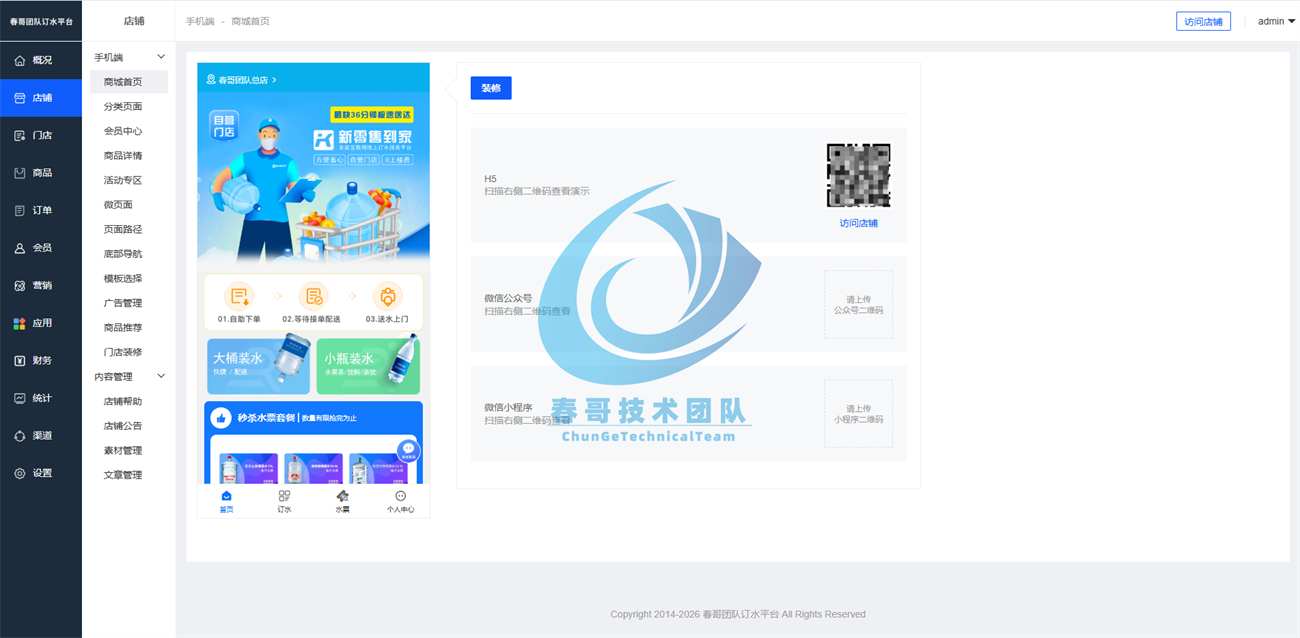The image size is (1300, 638).
Task: Select 会员中心 in the submenu
Action: pos(123,131)
